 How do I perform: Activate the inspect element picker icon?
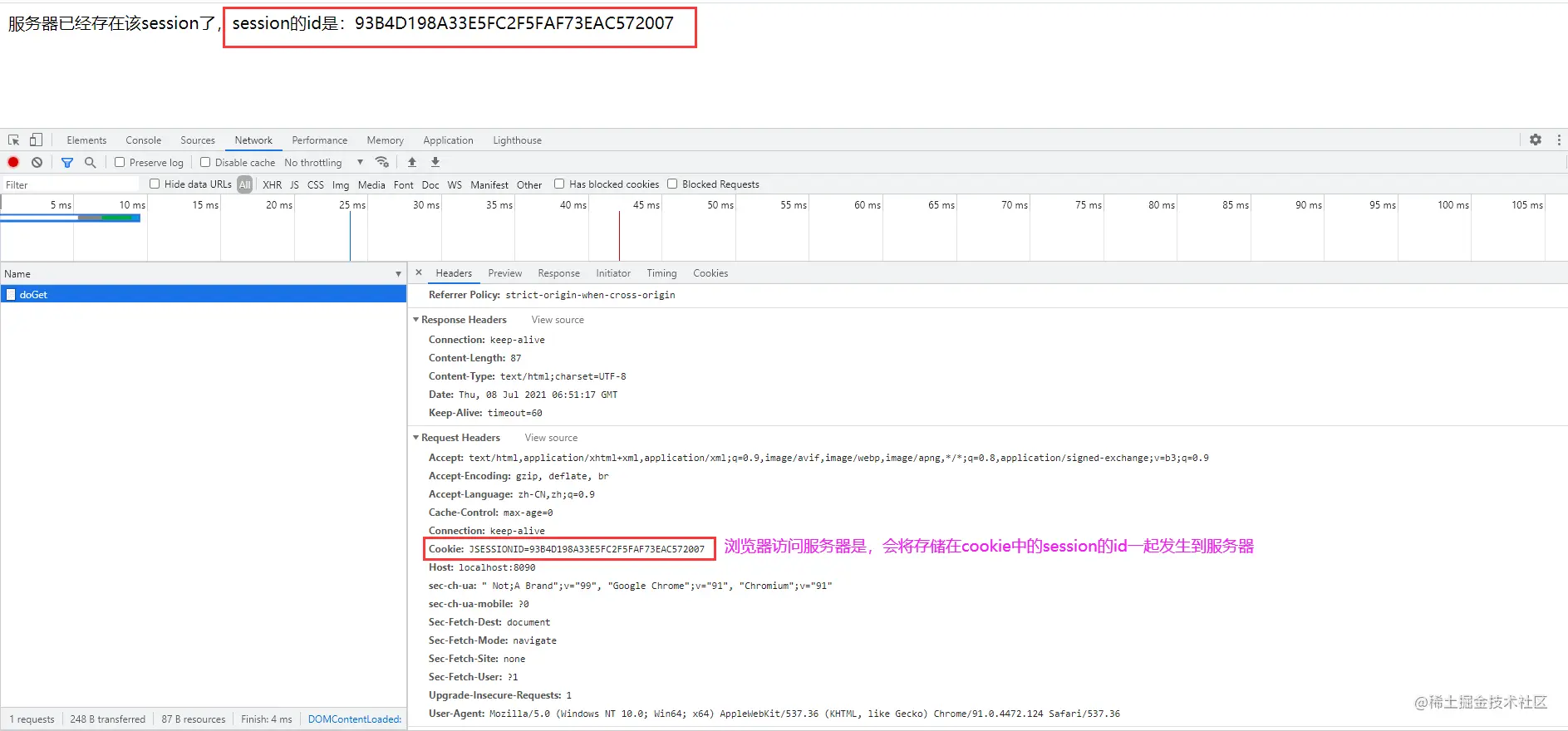tap(14, 140)
